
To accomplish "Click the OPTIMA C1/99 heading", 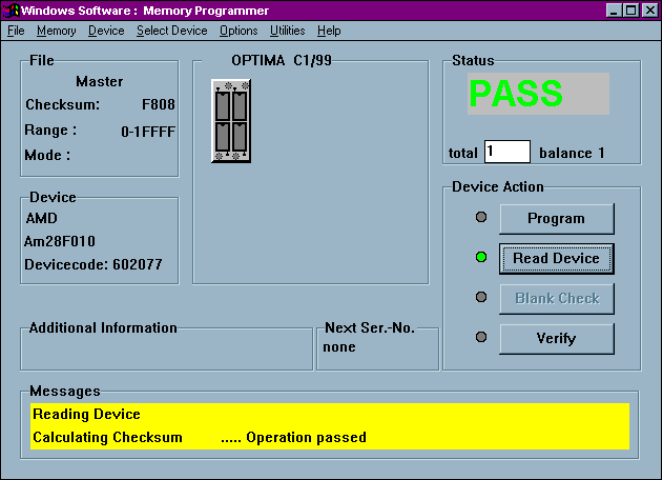I will pyautogui.click(x=281, y=60).
